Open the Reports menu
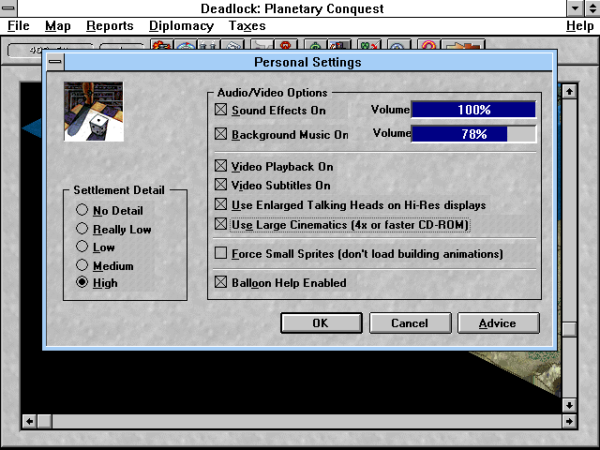 pos(109,25)
